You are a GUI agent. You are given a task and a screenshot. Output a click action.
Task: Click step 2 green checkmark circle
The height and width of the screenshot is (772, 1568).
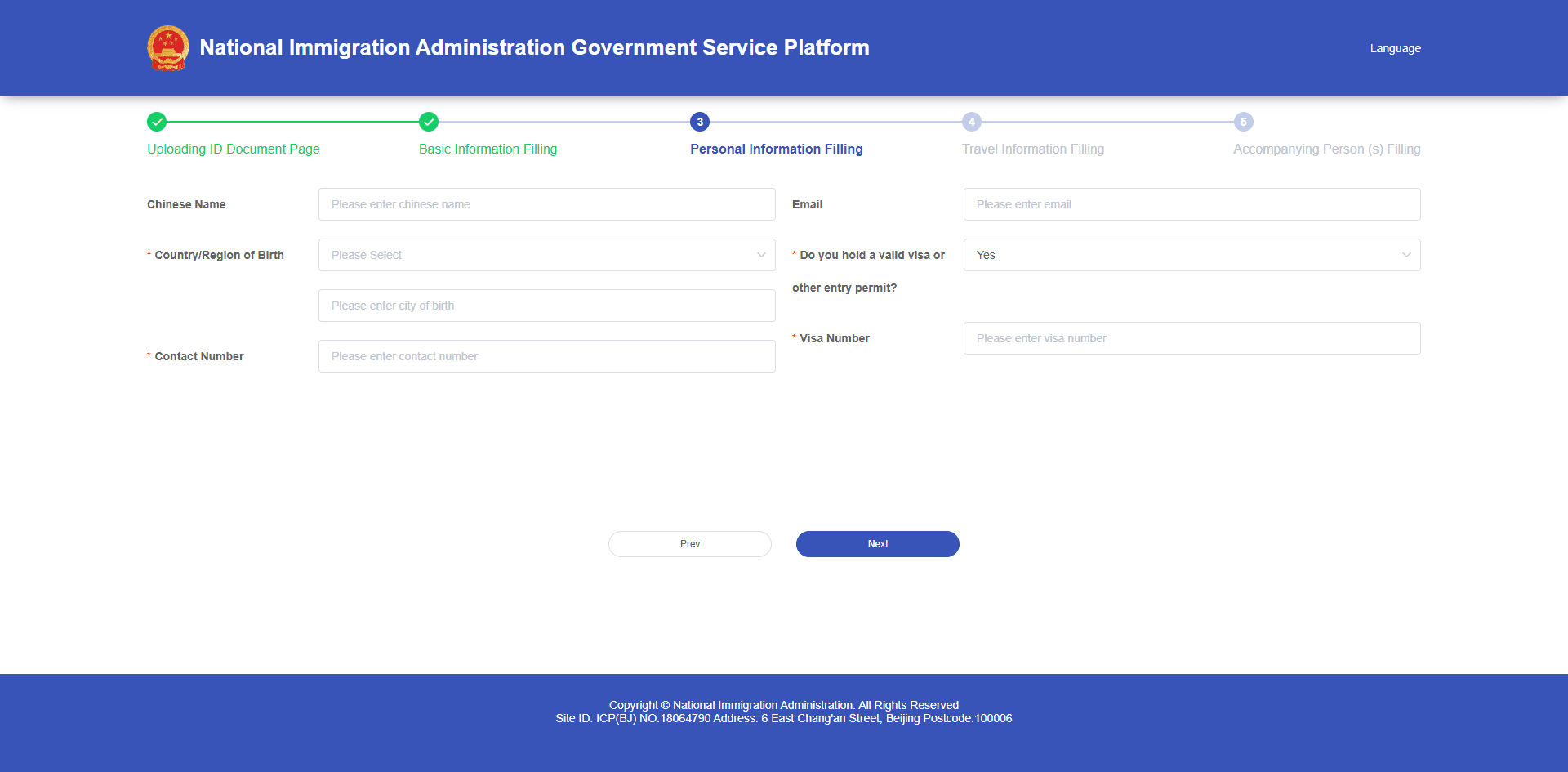click(x=429, y=122)
